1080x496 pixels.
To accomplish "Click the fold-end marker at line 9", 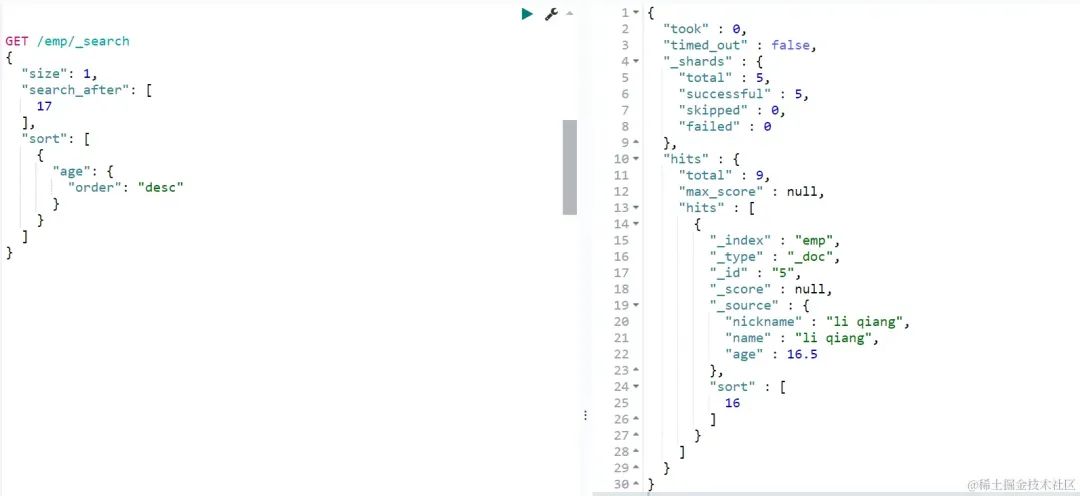I will tap(636, 143).
